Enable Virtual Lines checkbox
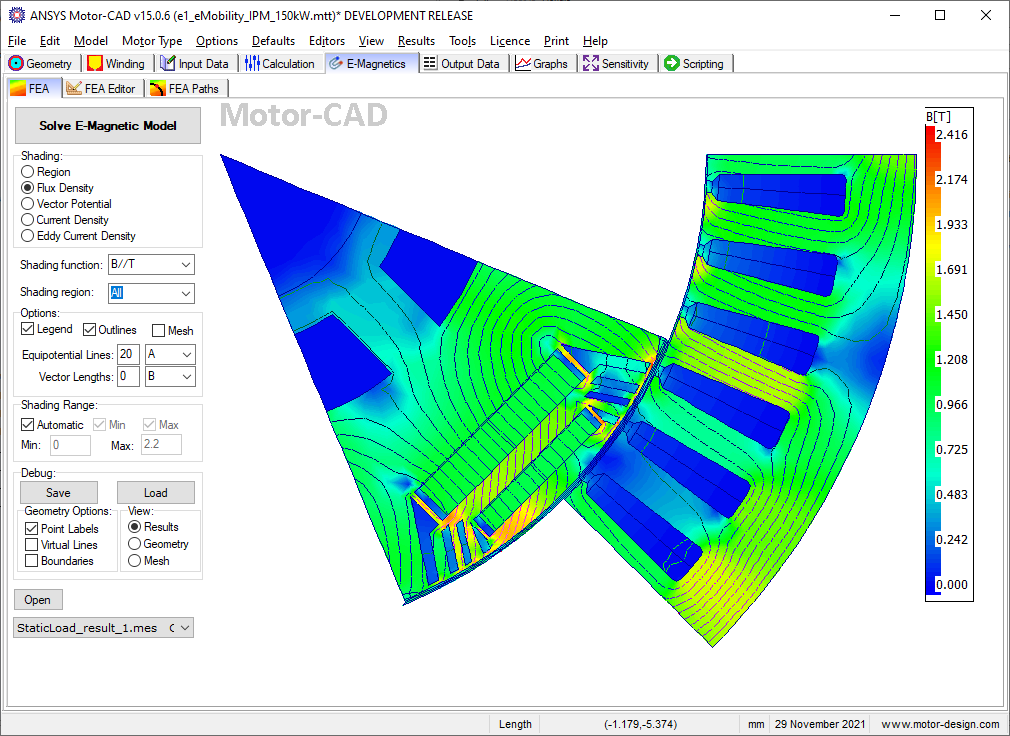 (x=31, y=545)
